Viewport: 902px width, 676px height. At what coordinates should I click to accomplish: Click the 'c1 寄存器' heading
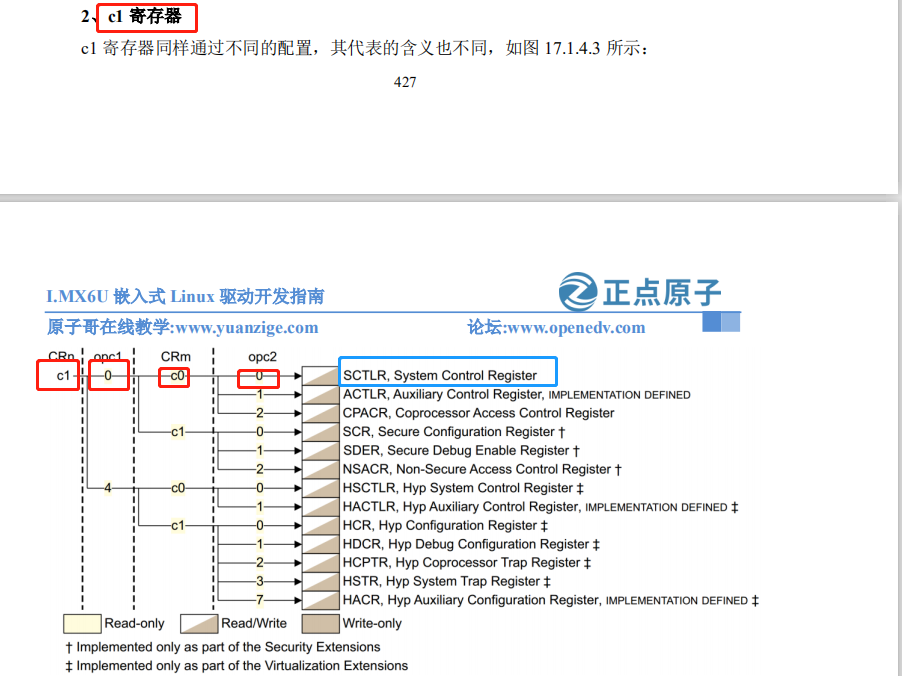point(145,16)
